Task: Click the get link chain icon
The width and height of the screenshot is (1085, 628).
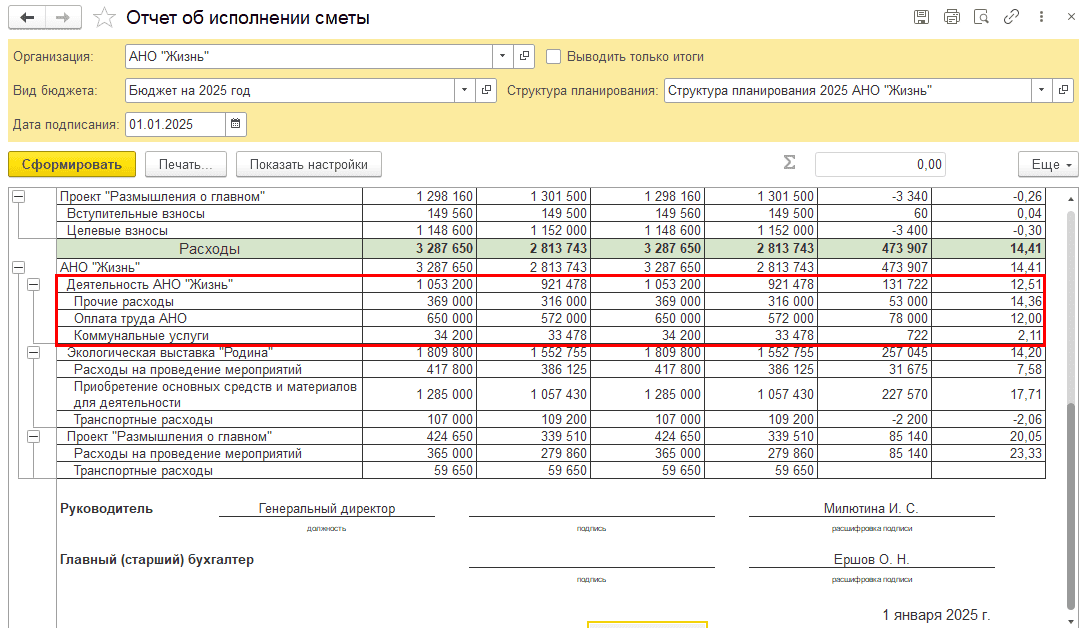Action: (1011, 17)
